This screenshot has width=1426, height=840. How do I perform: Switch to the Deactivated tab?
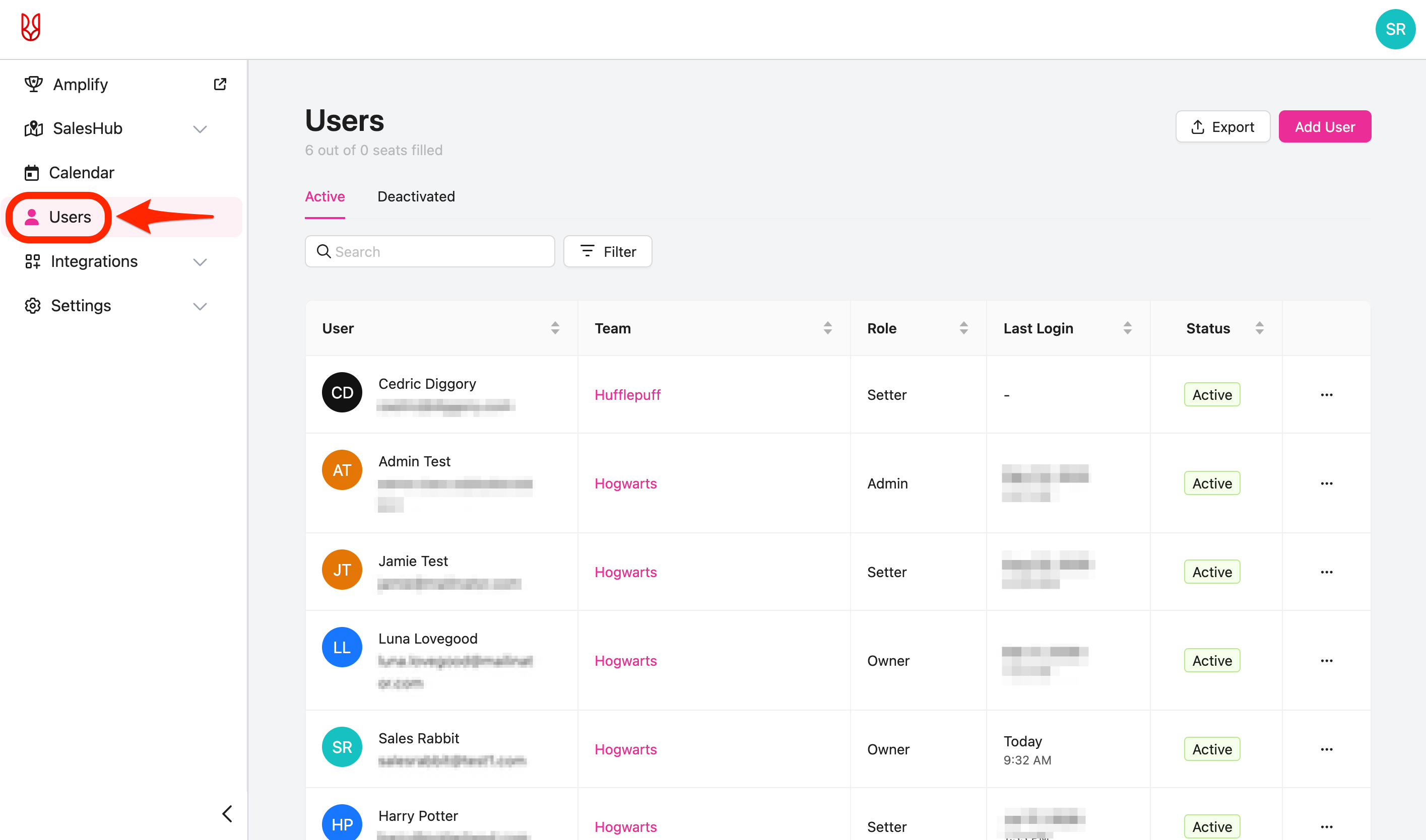coord(416,196)
